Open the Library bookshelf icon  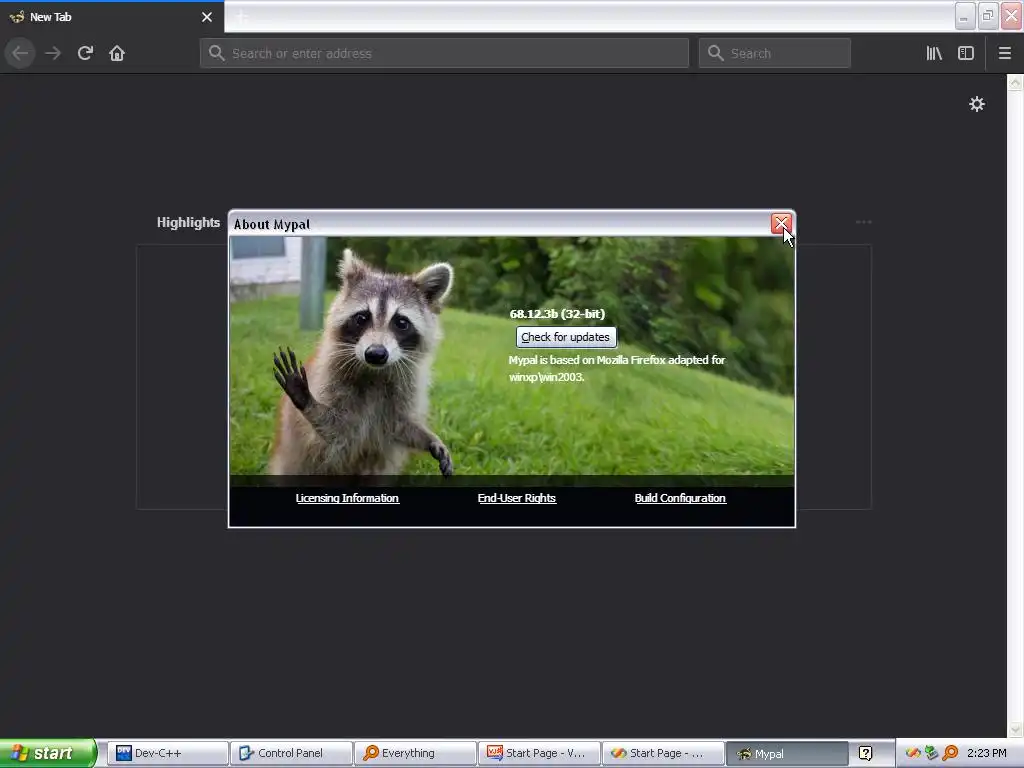point(934,53)
